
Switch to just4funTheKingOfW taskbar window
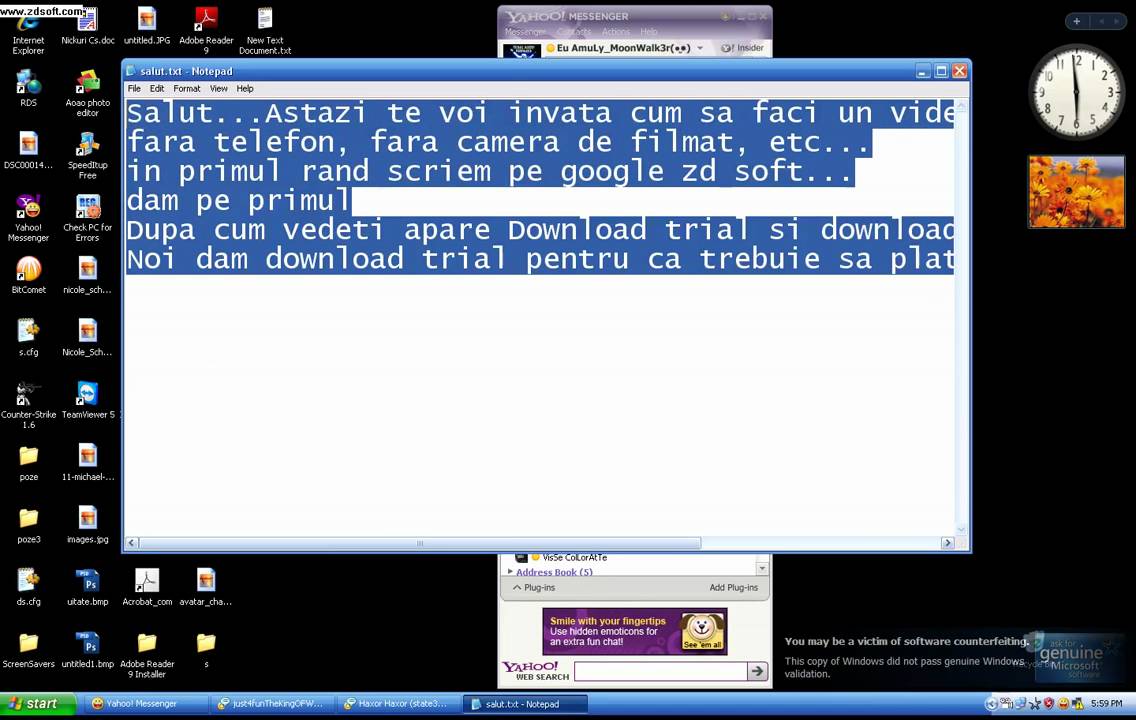coord(272,703)
